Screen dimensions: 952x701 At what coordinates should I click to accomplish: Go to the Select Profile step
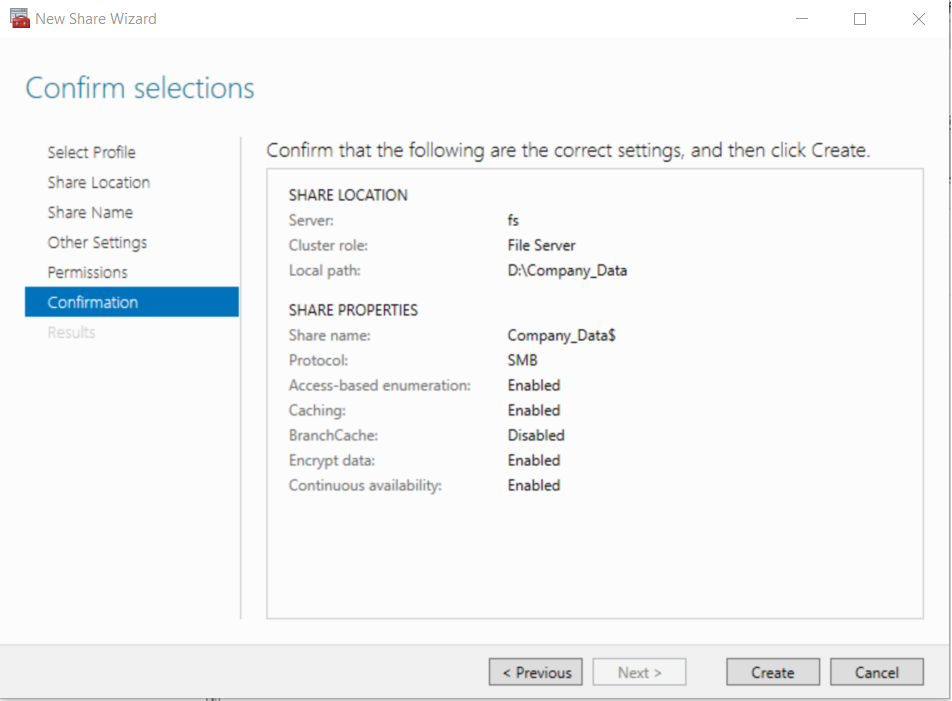[x=92, y=152]
